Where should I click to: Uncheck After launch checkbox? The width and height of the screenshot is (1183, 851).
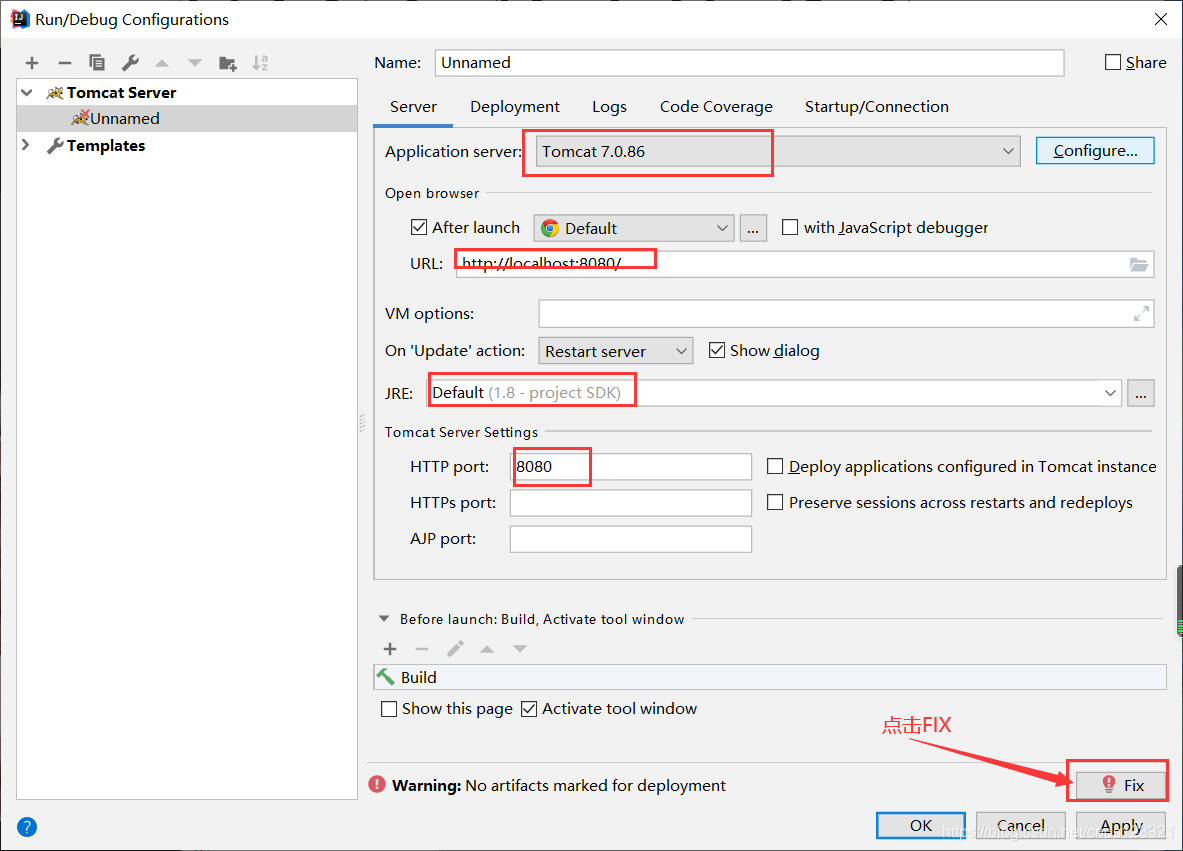pos(419,227)
